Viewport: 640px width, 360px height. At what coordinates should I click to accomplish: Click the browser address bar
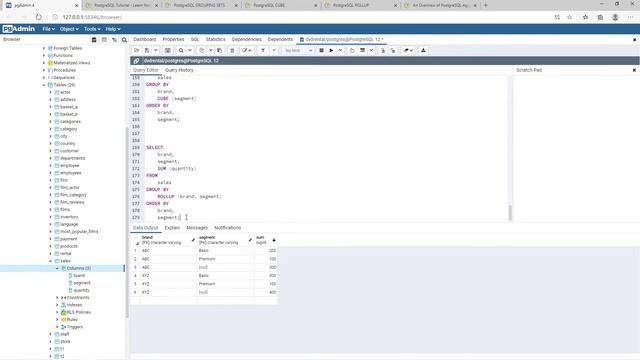(x=302, y=17)
